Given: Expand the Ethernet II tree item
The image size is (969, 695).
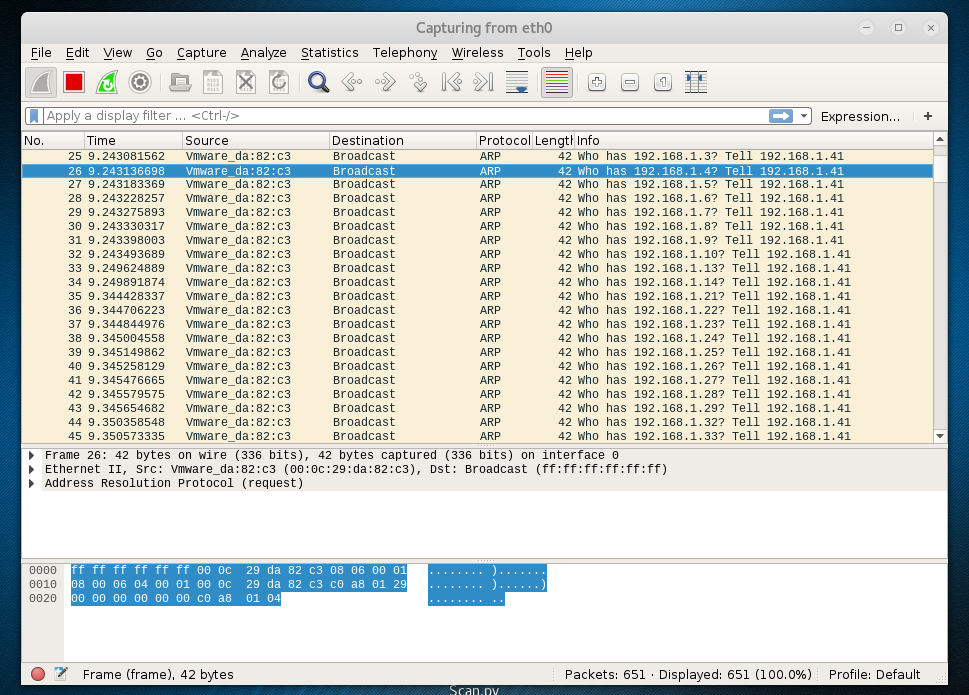Looking at the screenshot, I should pyautogui.click(x=33, y=469).
